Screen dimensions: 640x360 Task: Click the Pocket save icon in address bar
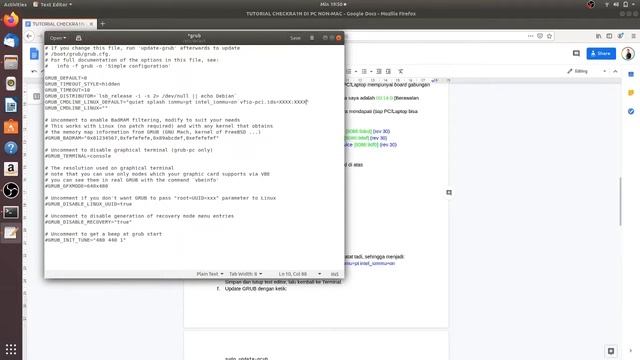tap(540, 36)
